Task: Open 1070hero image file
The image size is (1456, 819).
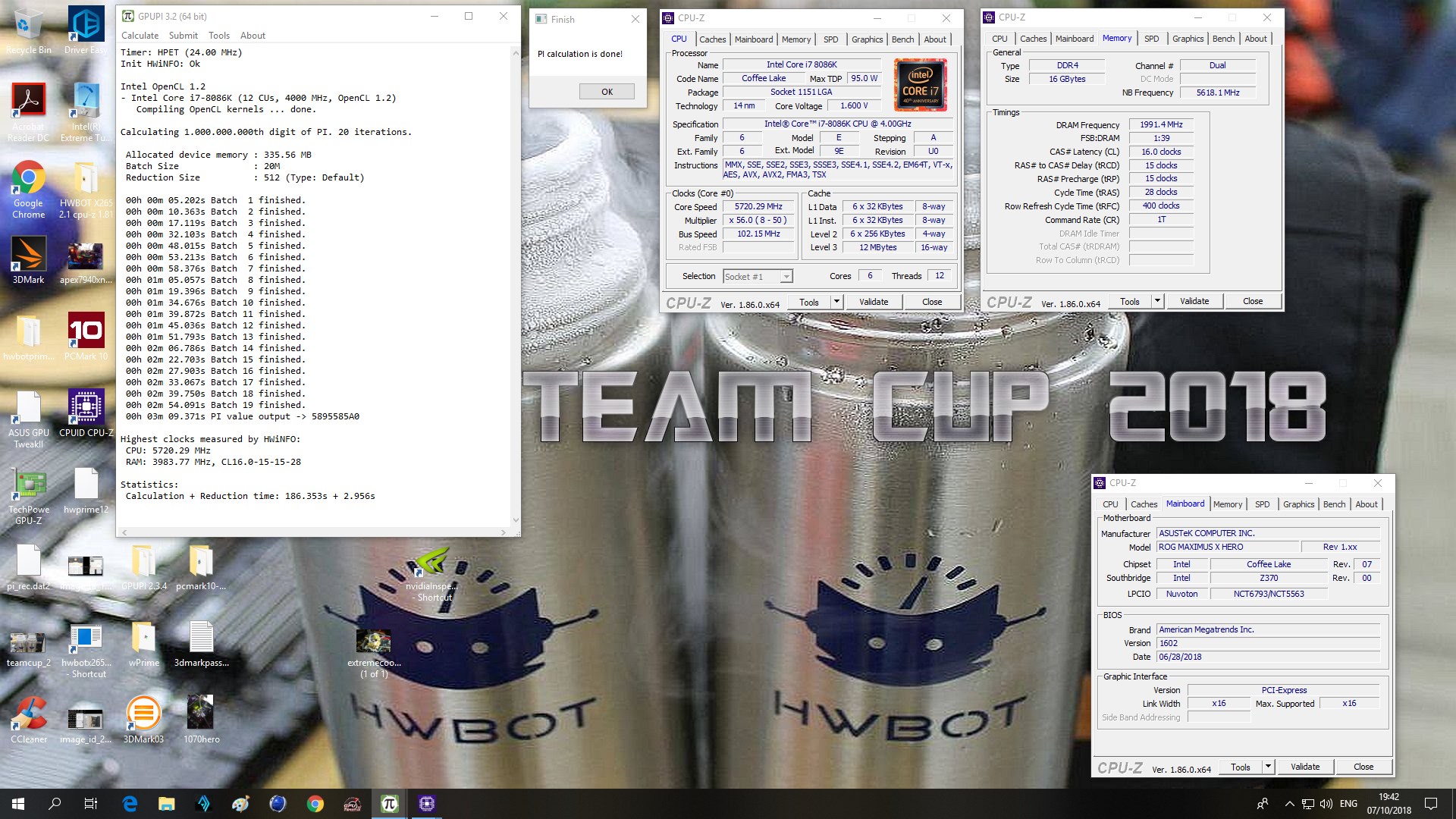Action: 201,720
